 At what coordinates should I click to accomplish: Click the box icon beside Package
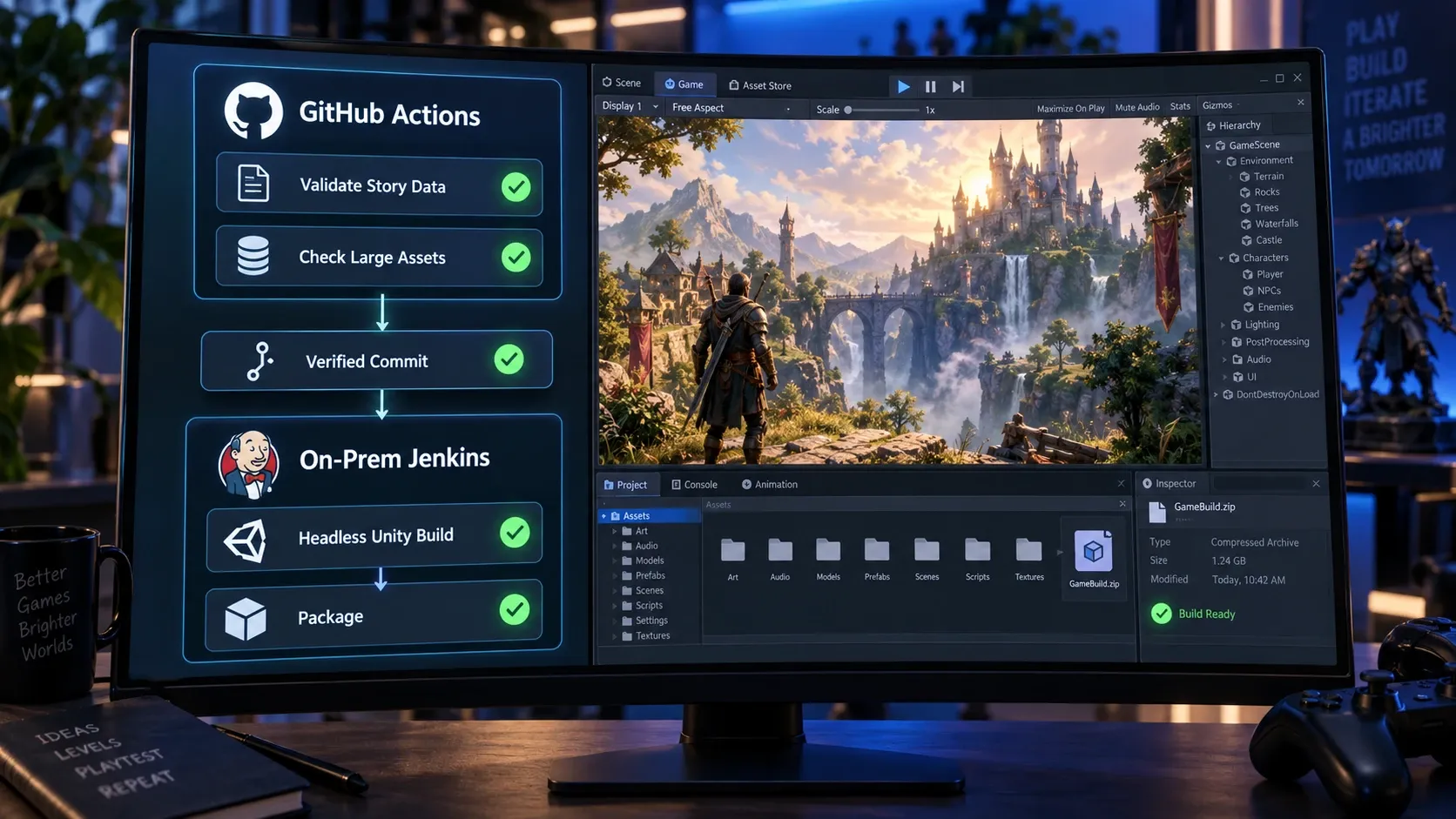(246, 619)
